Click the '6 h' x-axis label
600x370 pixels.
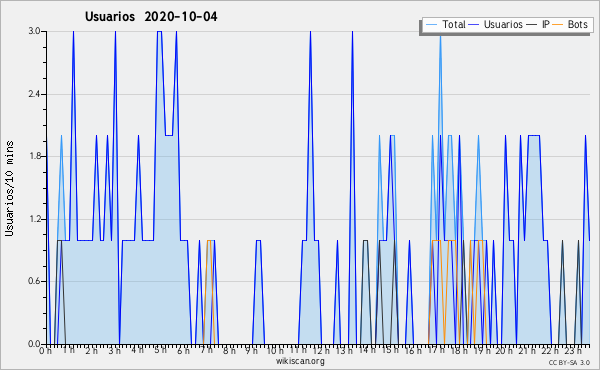coord(184,351)
